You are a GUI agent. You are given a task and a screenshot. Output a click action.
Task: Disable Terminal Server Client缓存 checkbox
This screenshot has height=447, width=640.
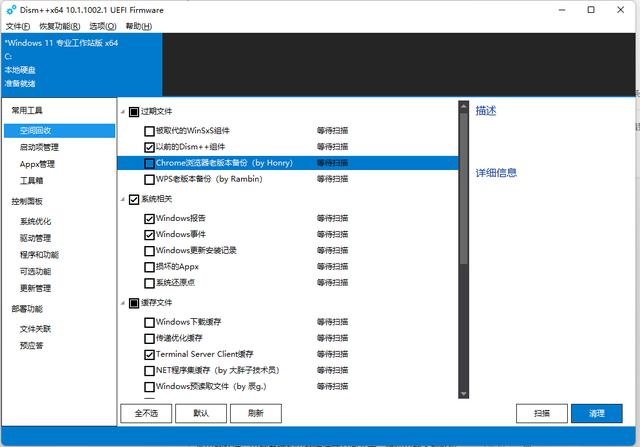(x=149, y=354)
